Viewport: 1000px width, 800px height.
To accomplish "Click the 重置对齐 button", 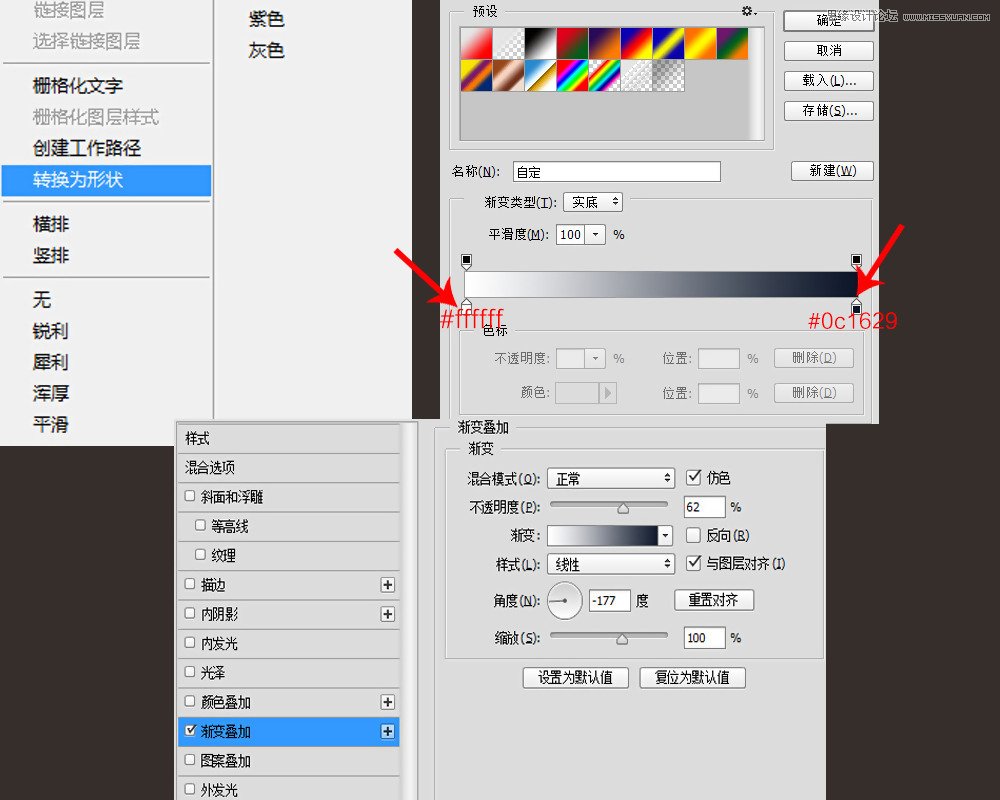I will (x=712, y=600).
